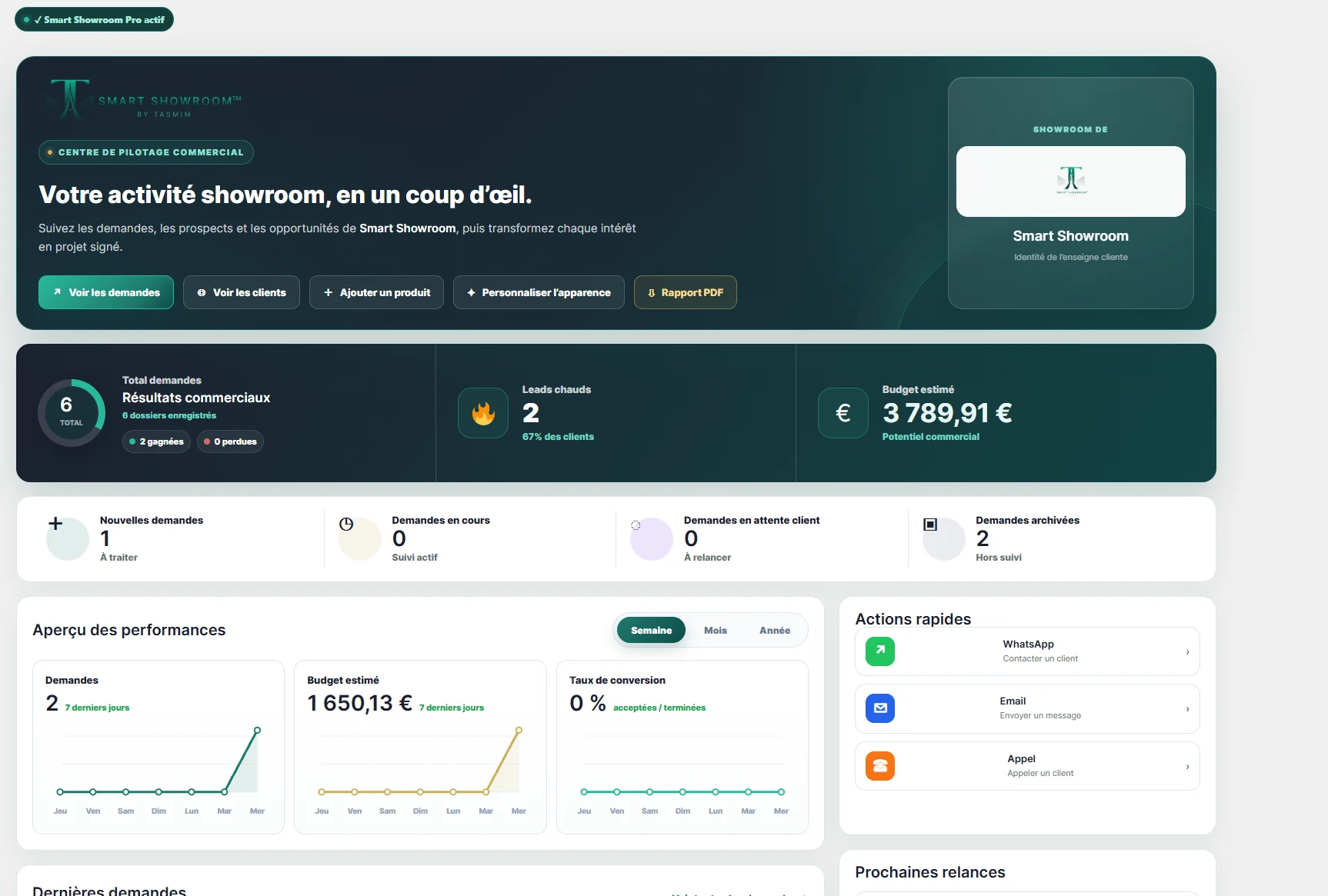The height and width of the screenshot is (896, 1328).
Task: Click the dotted circle icon for Demandes en attente client
Action: (636, 525)
